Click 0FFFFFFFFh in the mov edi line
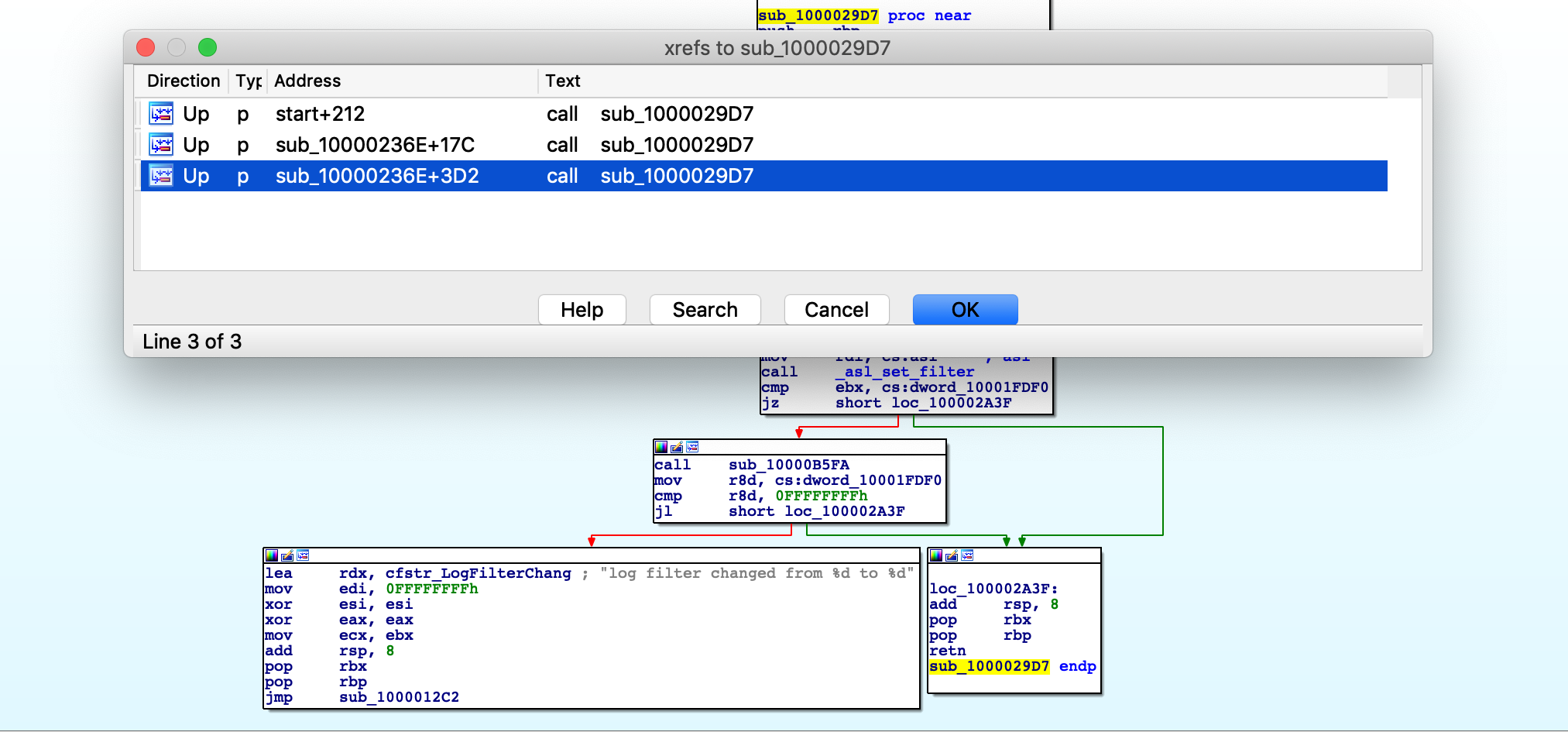Viewport: 1568px width, 732px height. (432, 589)
